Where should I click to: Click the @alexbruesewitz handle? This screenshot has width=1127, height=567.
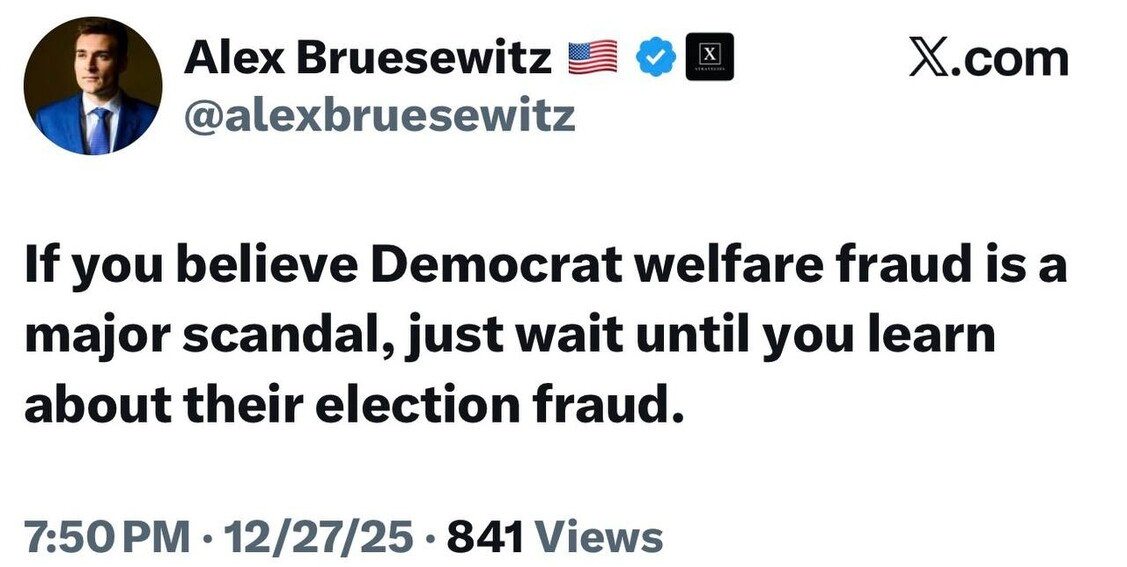coord(379,116)
